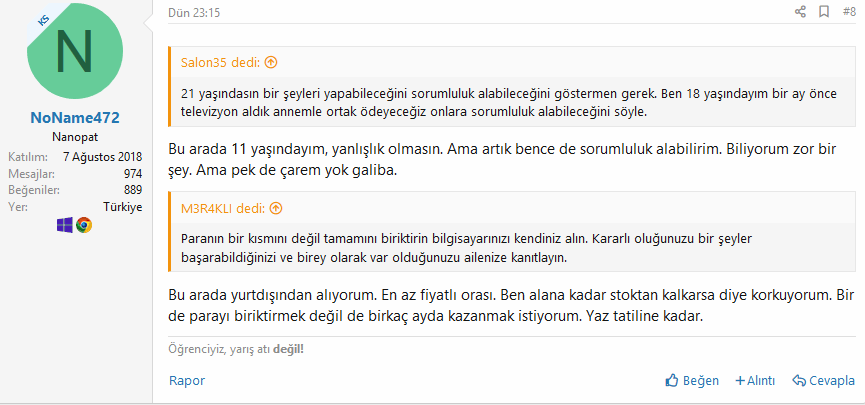Click the share icon in the post header
865x405 pixels.
[x=800, y=12]
